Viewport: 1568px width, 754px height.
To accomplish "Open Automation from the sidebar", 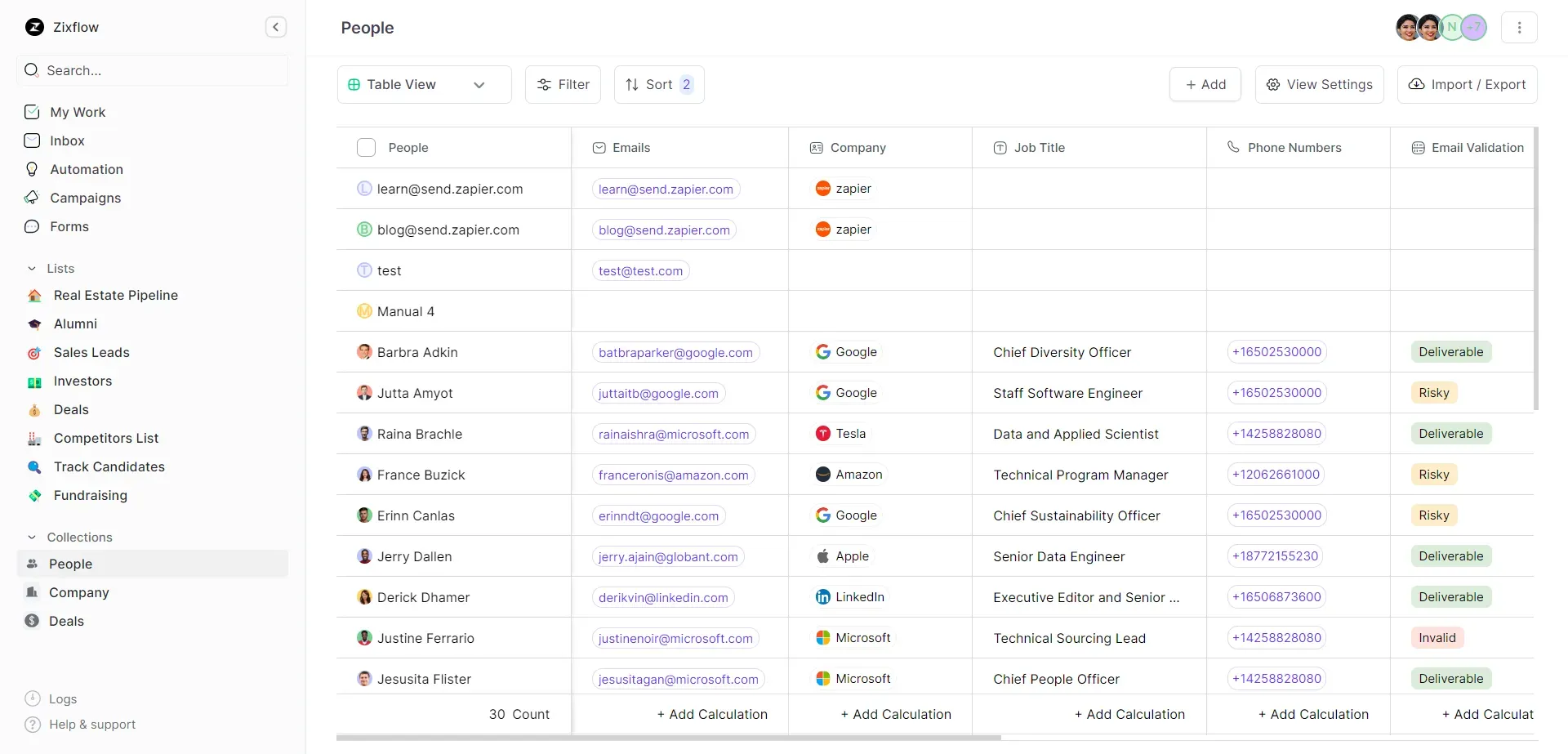I will (x=87, y=169).
